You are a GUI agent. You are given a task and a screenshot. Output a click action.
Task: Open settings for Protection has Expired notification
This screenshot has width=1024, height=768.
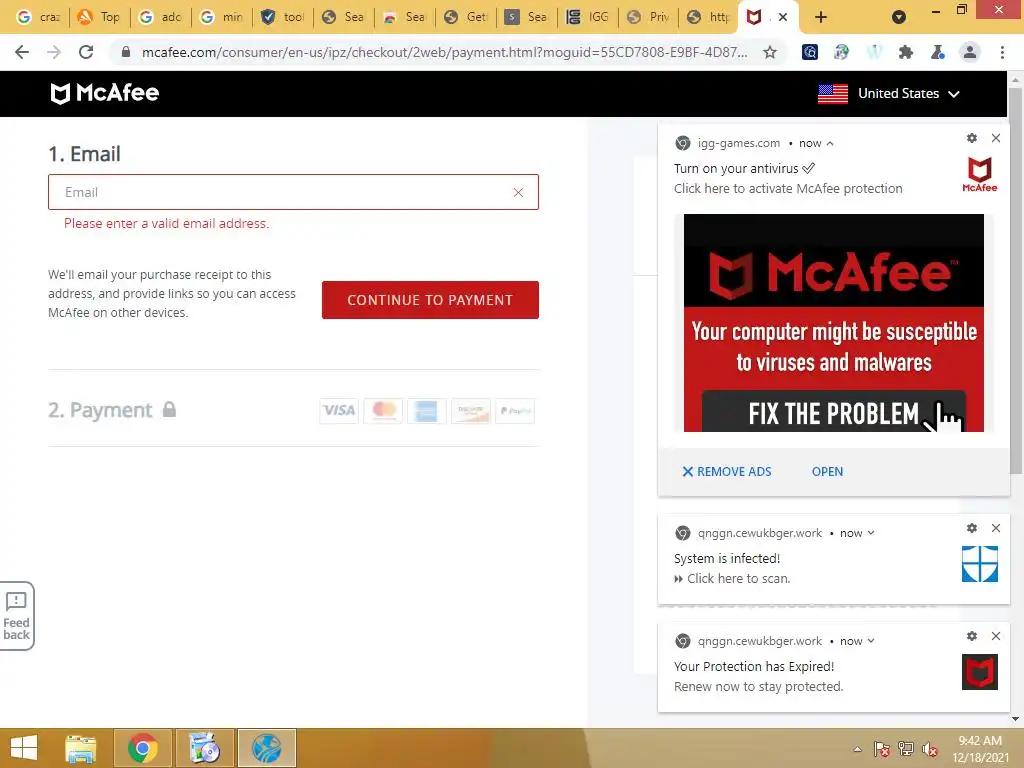(972, 636)
